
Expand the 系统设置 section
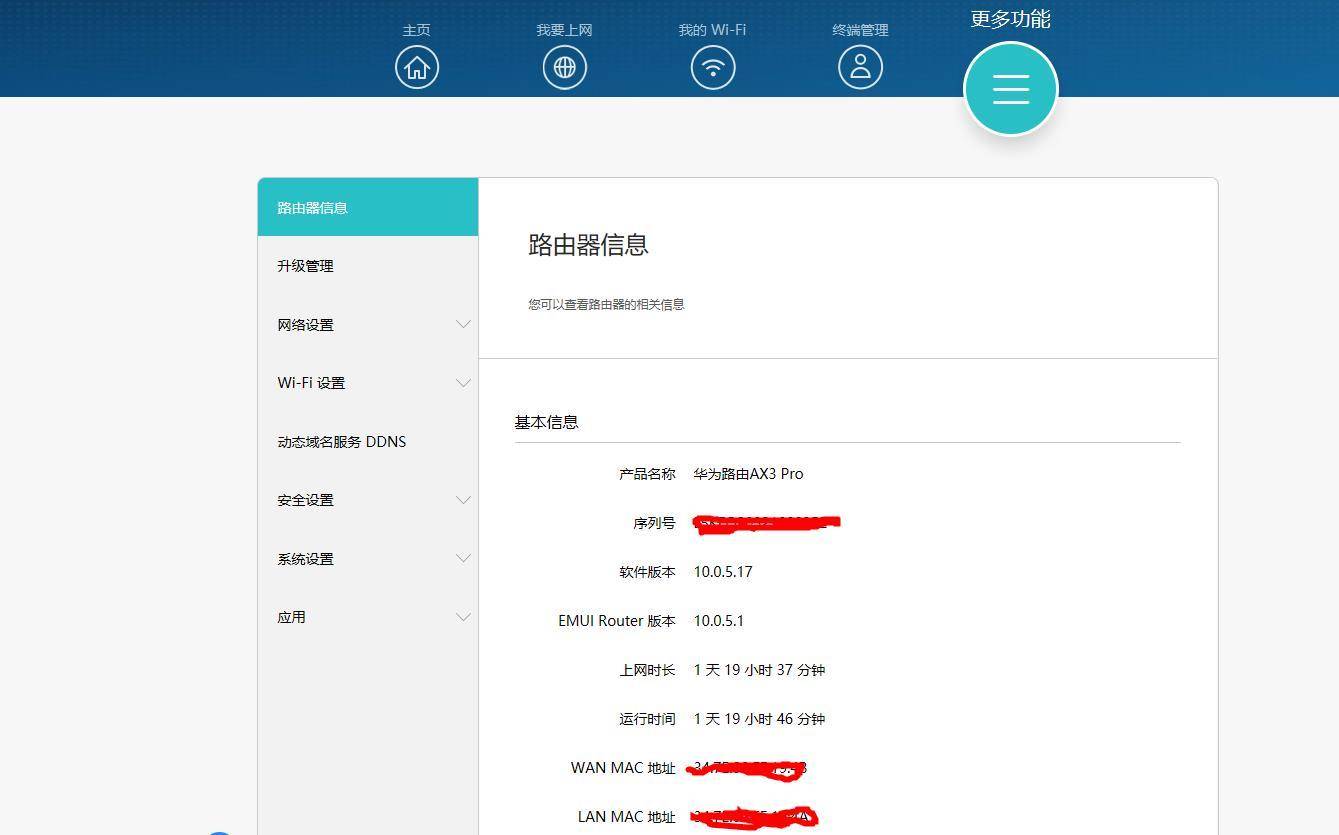368,558
